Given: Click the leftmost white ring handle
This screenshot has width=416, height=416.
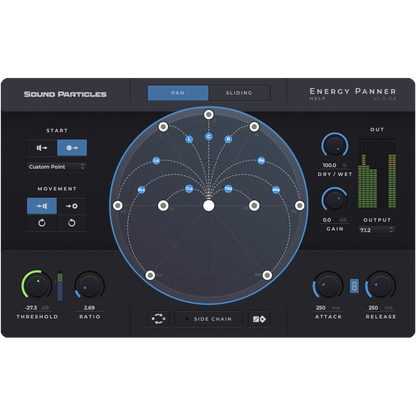Looking at the screenshot, I should click(118, 206).
